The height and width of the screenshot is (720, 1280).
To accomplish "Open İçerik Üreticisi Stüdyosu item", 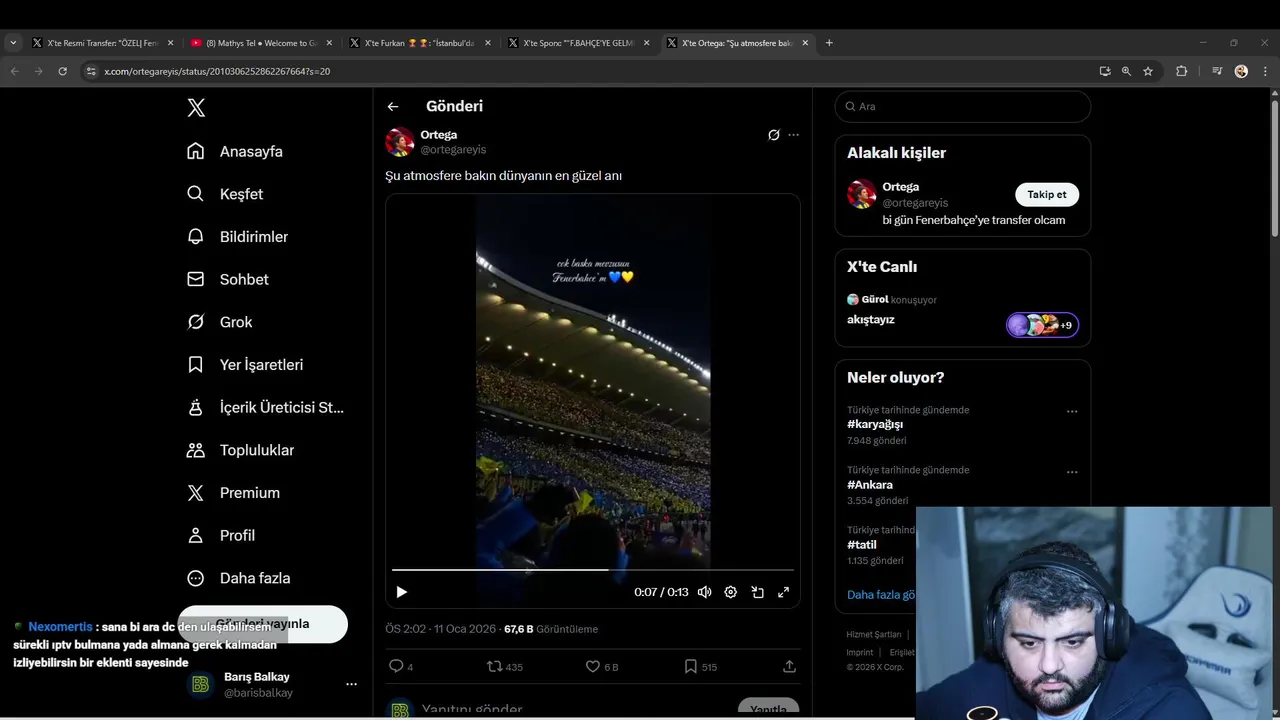I will click(x=265, y=407).
